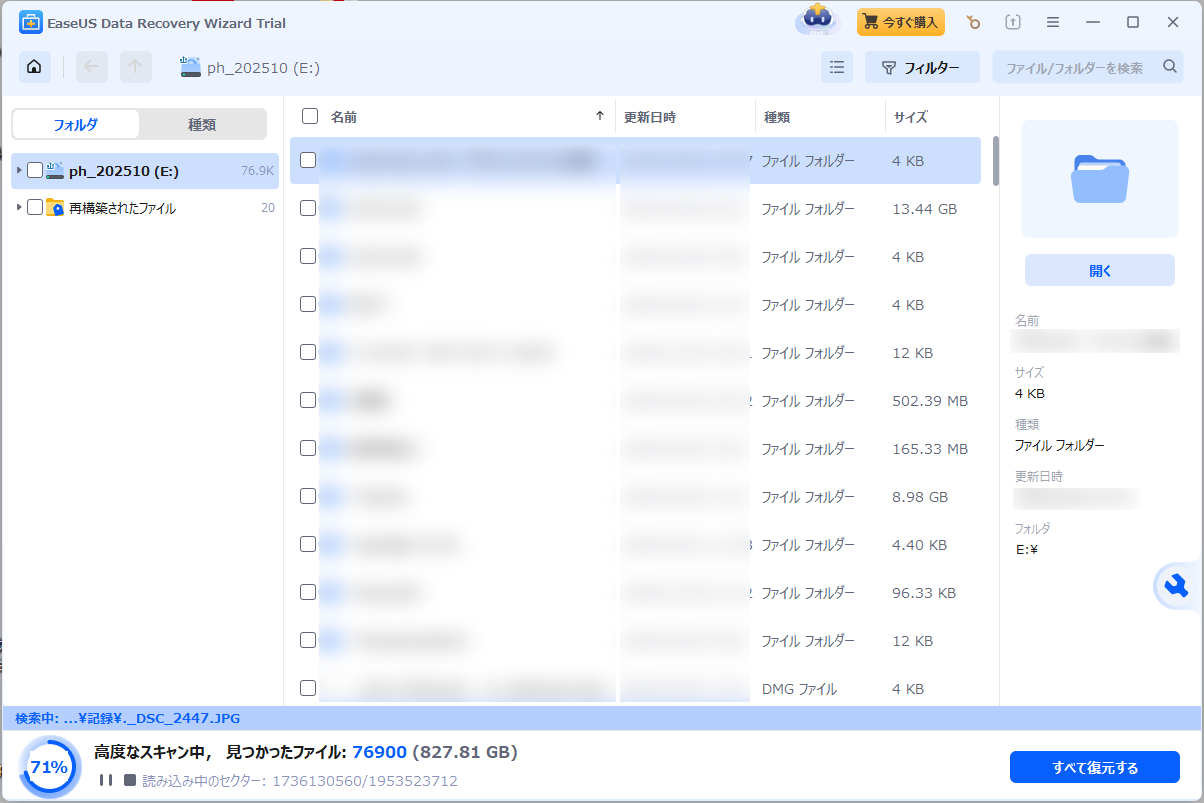Expand the ph_202510 (E:) tree node

coord(19,170)
